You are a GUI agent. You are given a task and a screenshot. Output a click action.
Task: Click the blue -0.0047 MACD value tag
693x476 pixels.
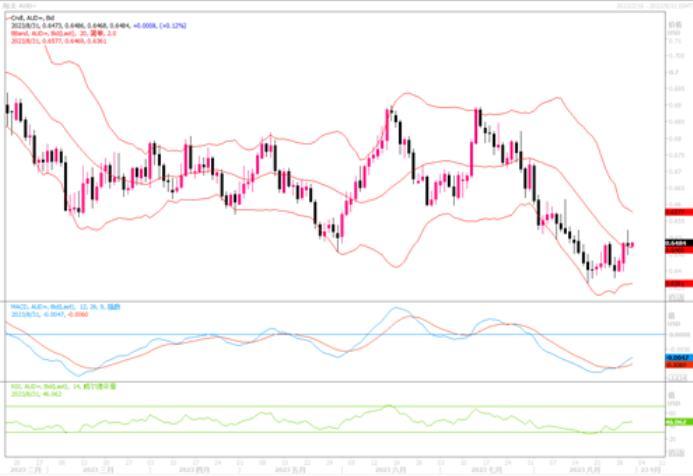click(678, 358)
